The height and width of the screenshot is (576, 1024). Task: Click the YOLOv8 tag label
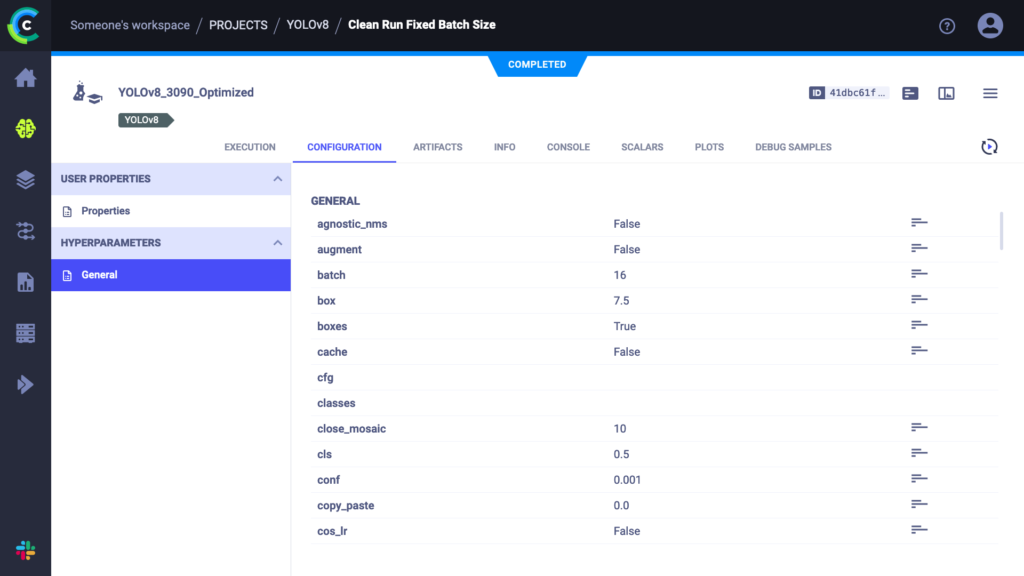click(x=145, y=120)
